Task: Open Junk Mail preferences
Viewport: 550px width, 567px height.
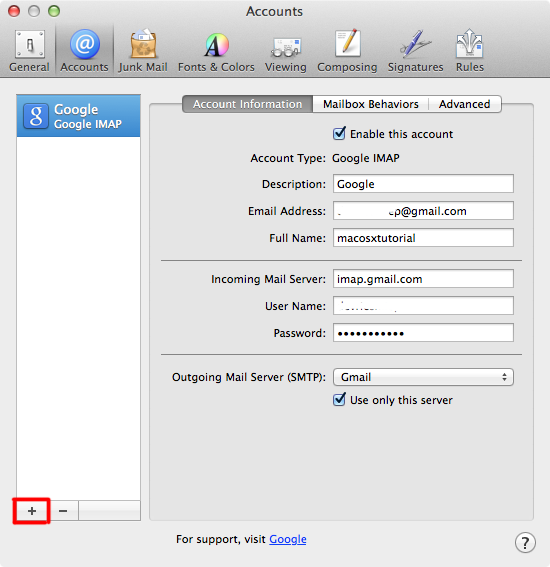Action: (x=143, y=51)
